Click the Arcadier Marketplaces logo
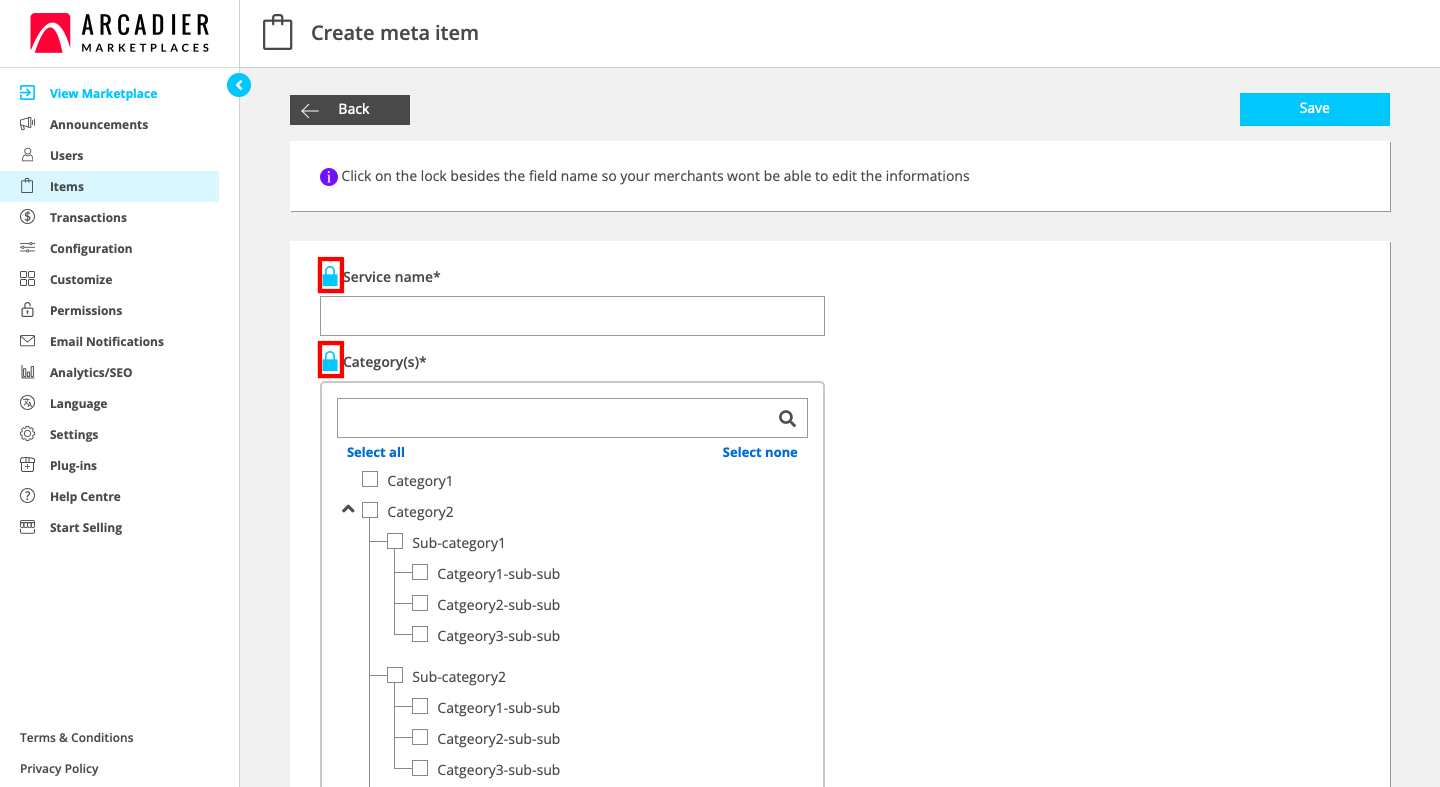The image size is (1440, 787). 119,33
